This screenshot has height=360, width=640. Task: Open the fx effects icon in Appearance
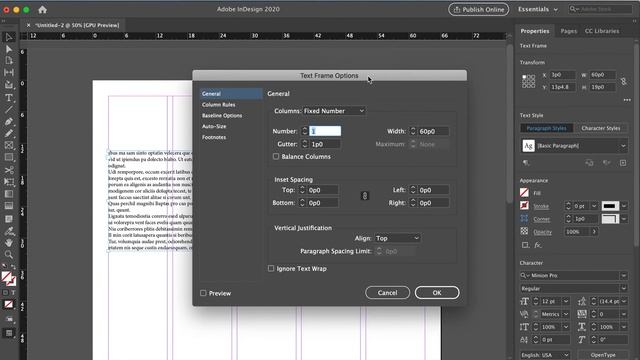click(x=538, y=245)
